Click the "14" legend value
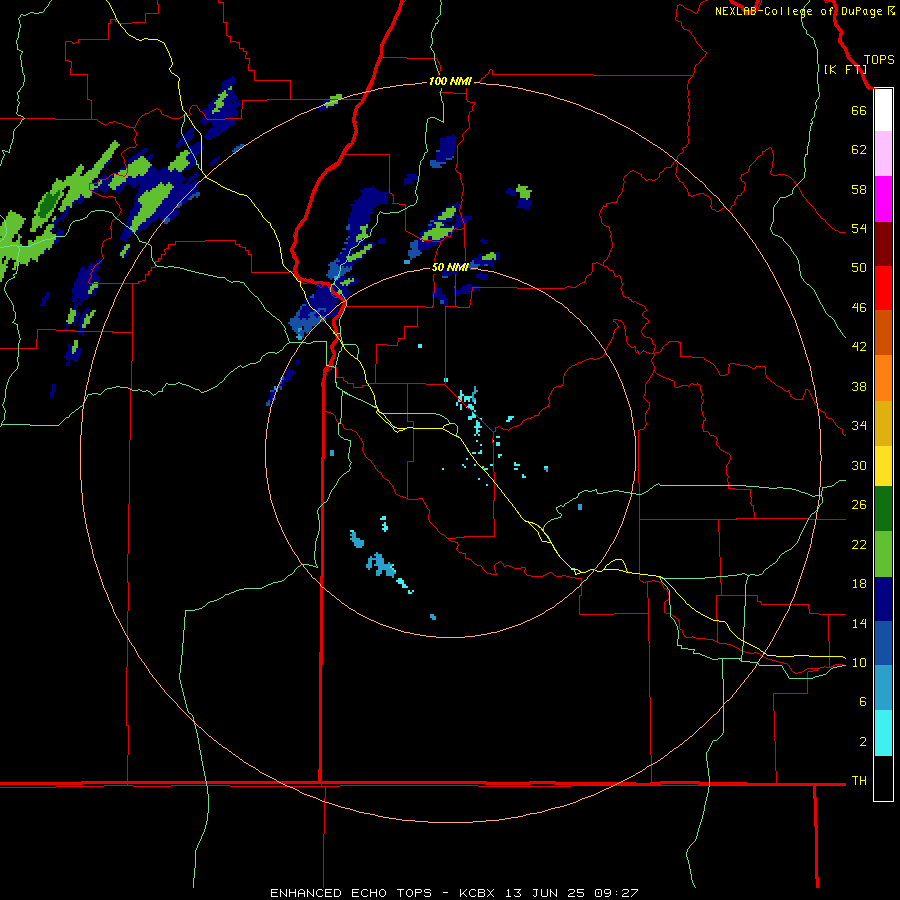 [x=859, y=624]
